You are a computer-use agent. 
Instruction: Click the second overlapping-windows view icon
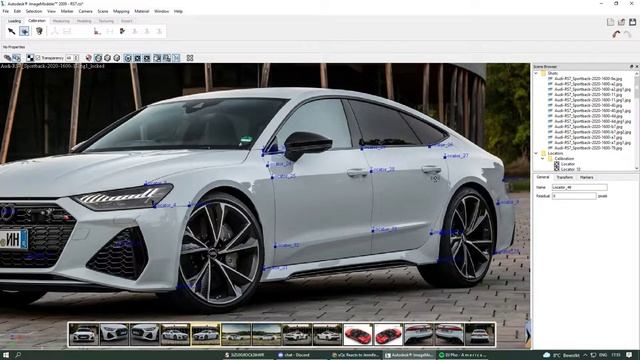coord(167,58)
